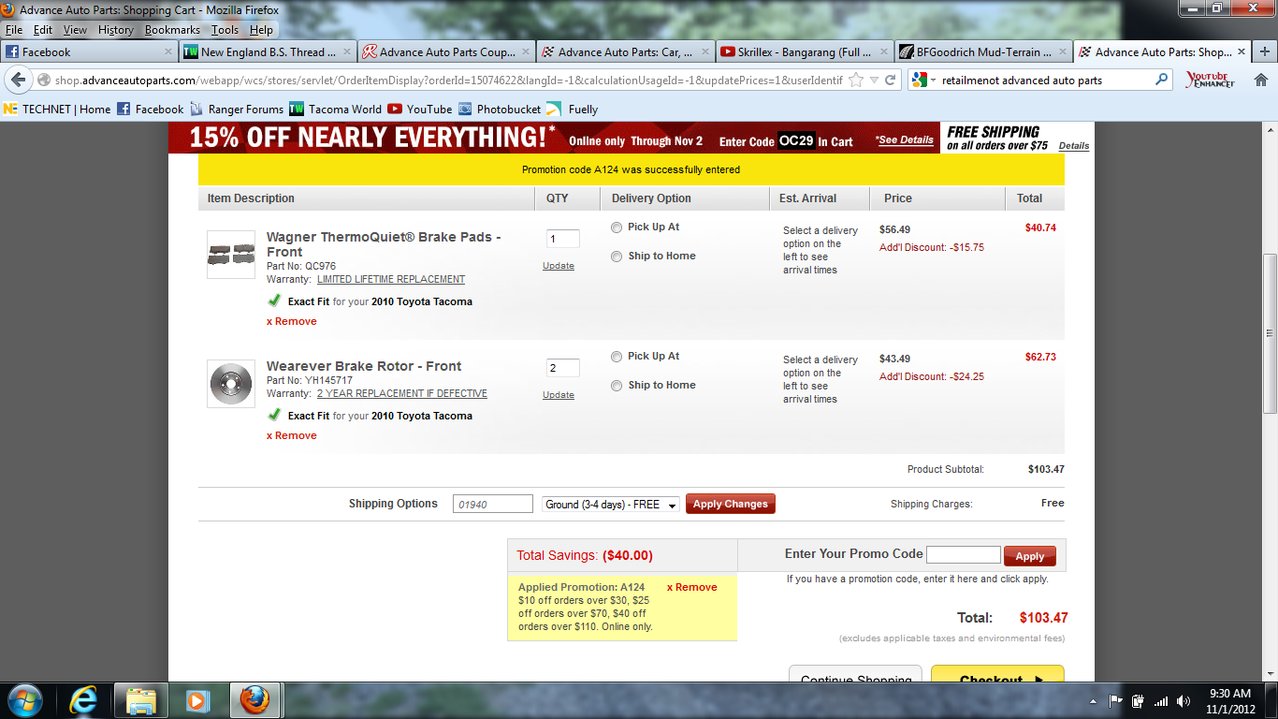Click Update under Wearever brake rotor quantity
1278x719 pixels.
click(558, 395)
